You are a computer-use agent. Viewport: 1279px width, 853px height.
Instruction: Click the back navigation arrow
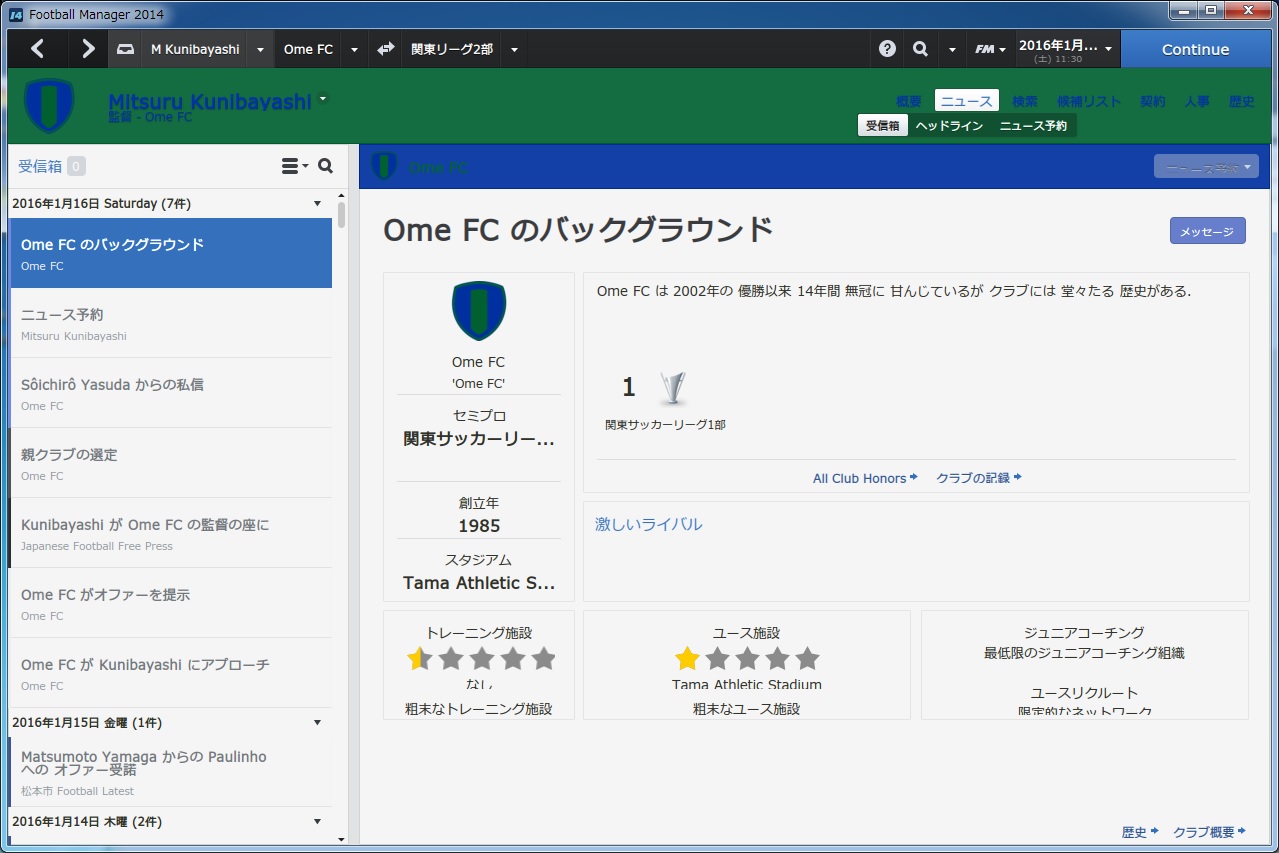point(37,49)
